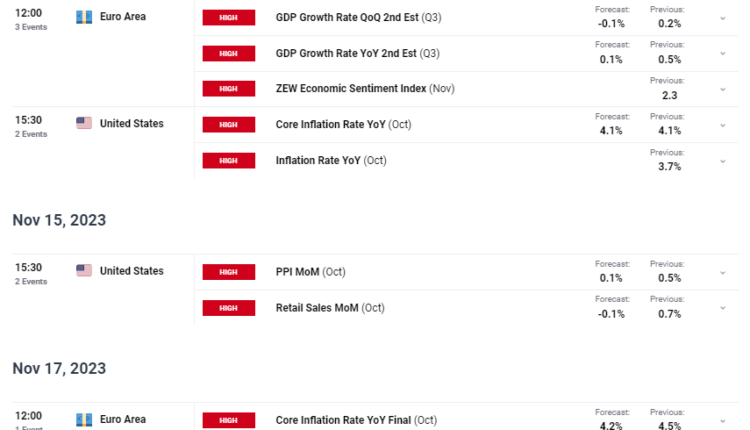Click the Inflation Rate YoY (Oct) event name
The image size is (750, 430).
click(x=331, y=160)
